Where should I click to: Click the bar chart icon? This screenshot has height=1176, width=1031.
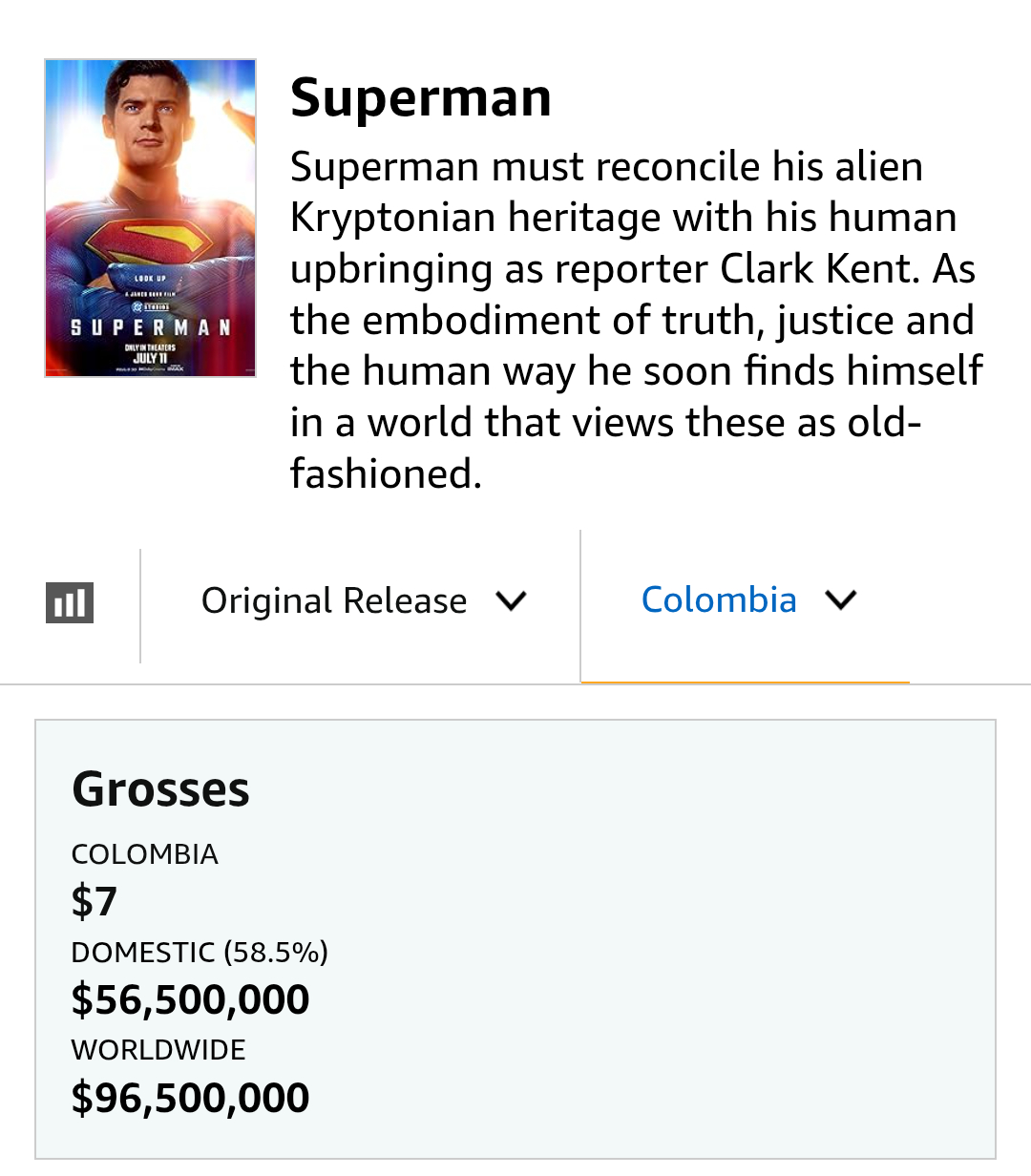point(70,603)
